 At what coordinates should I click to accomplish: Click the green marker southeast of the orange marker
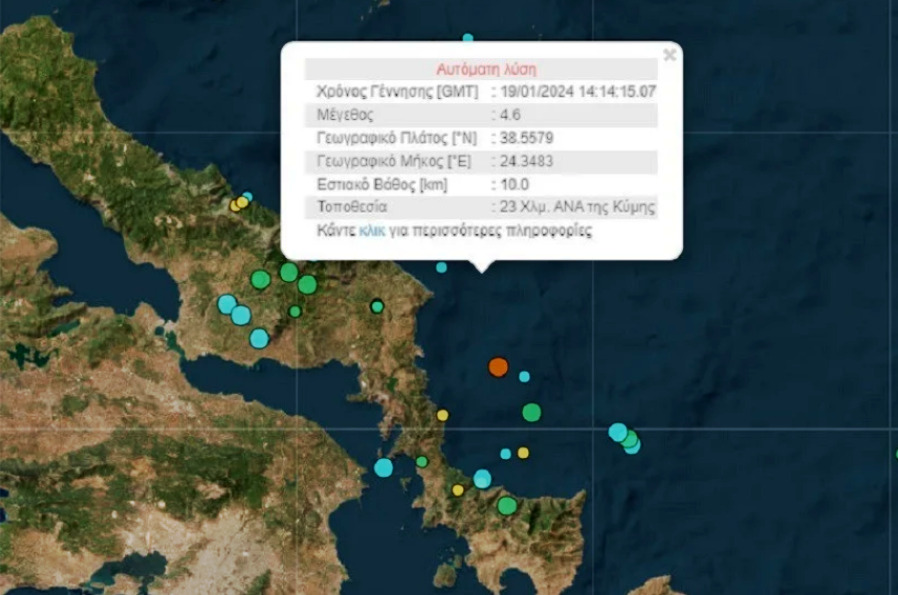tap(531, 412)
